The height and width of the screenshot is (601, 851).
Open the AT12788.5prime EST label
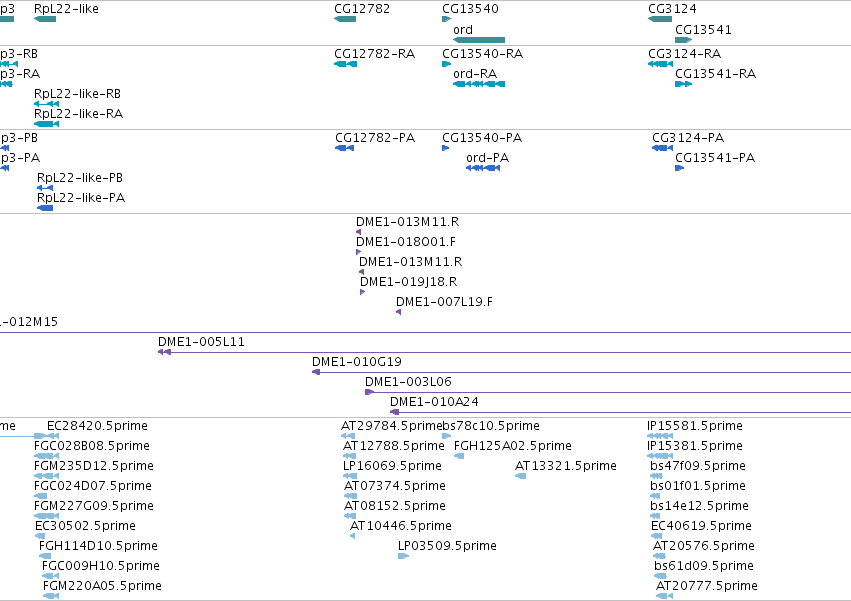pyautogui.click(x=393, y=446)
